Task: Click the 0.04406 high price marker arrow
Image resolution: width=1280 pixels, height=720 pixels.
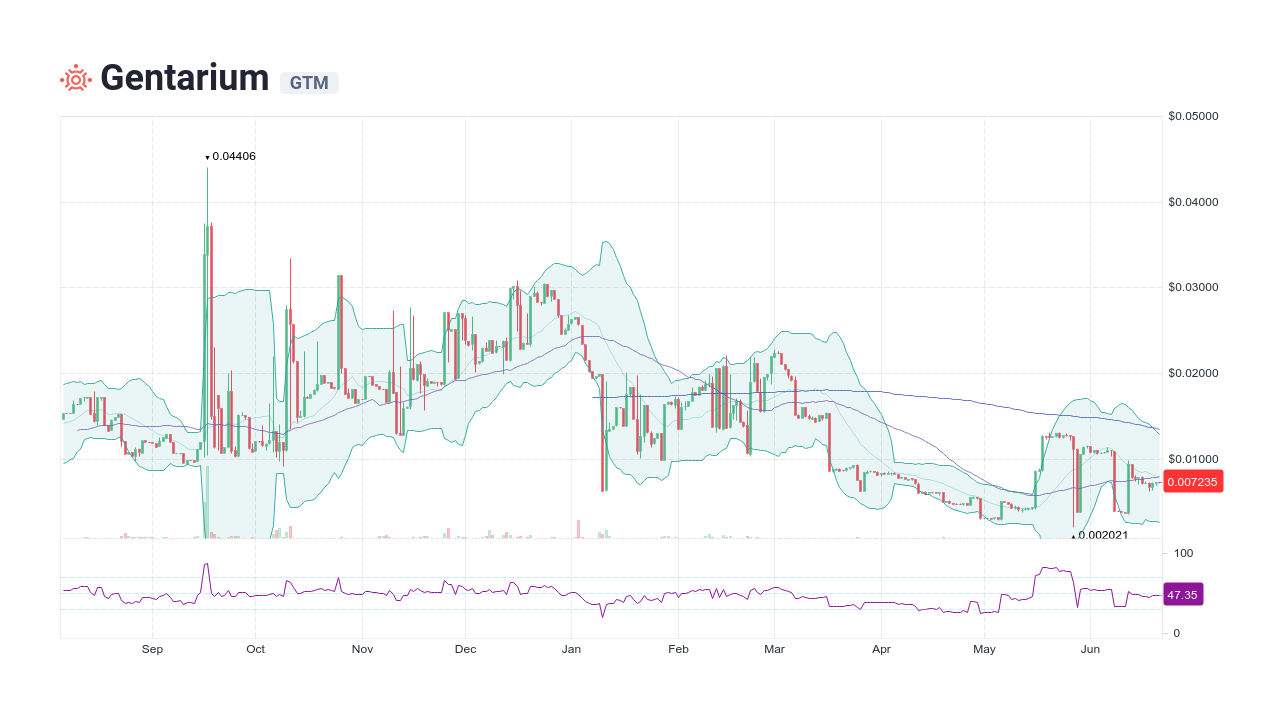Action: tap(208, 156)
